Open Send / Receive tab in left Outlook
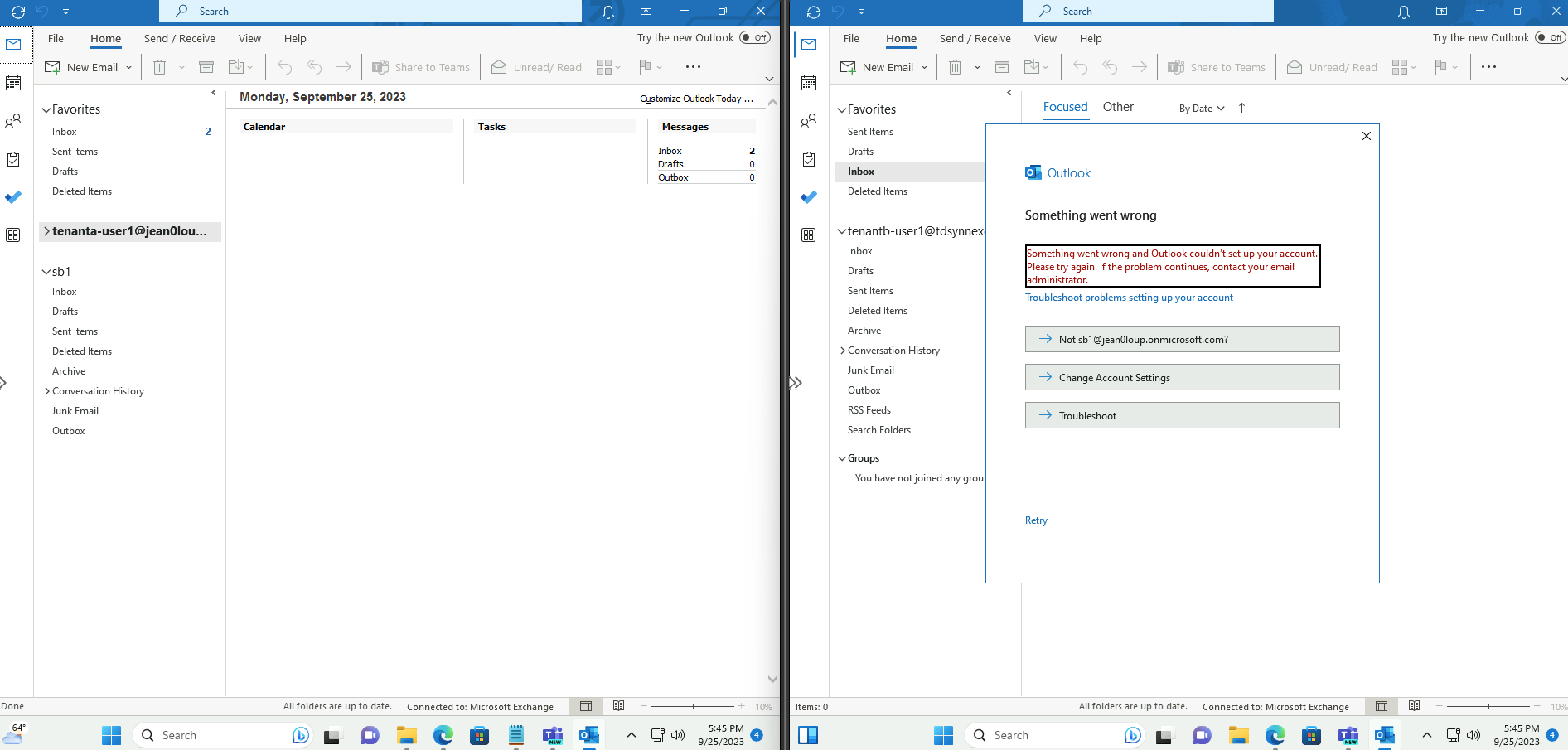 coord(179,38)
